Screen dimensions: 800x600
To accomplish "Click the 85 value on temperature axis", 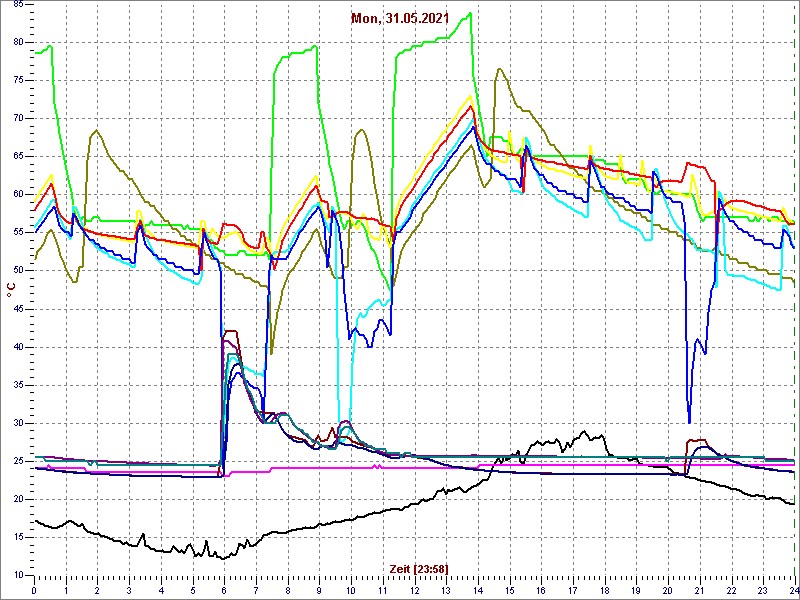I will pos(19,4).
